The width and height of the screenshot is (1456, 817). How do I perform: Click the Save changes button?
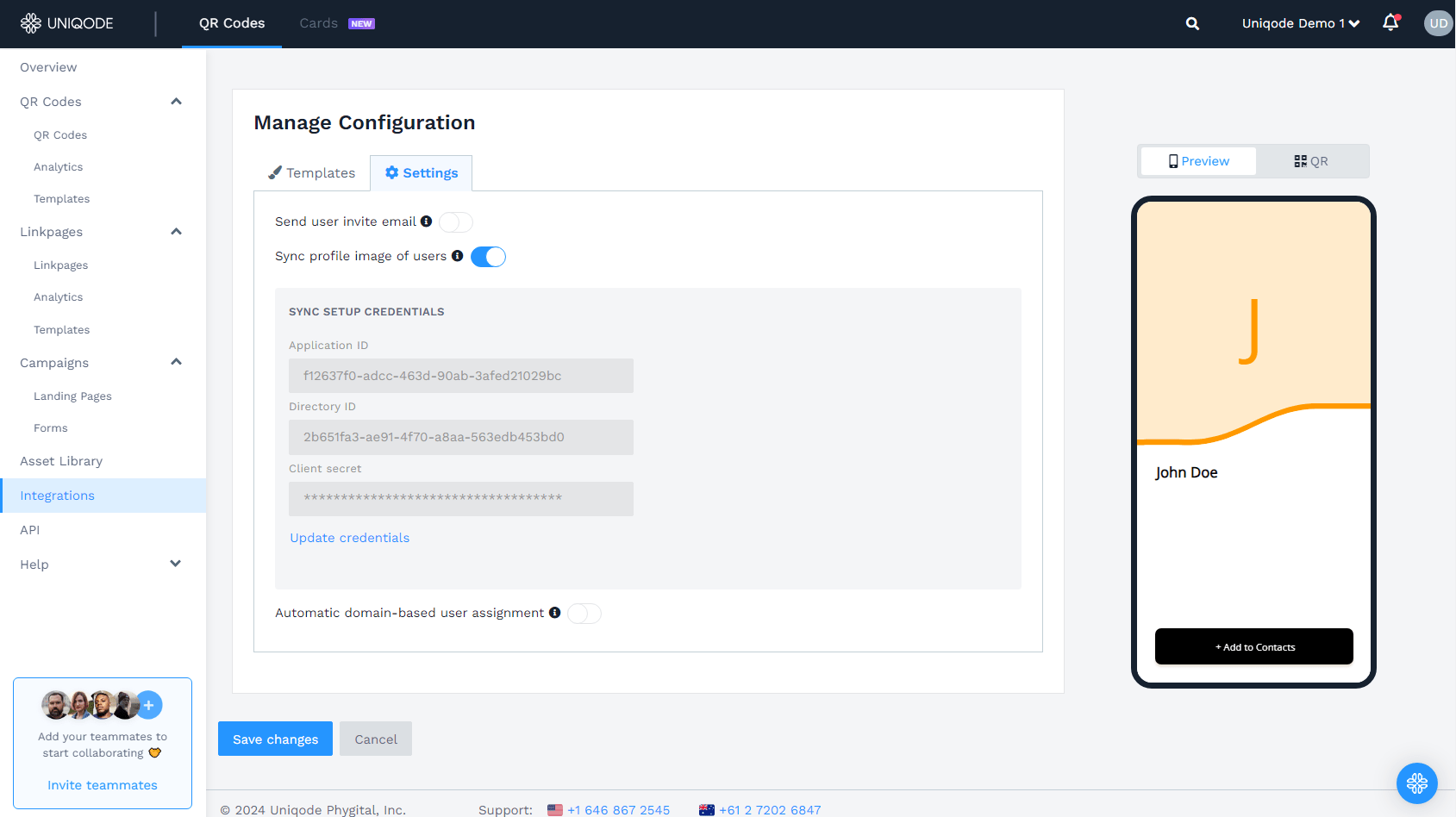coord(275,739)
